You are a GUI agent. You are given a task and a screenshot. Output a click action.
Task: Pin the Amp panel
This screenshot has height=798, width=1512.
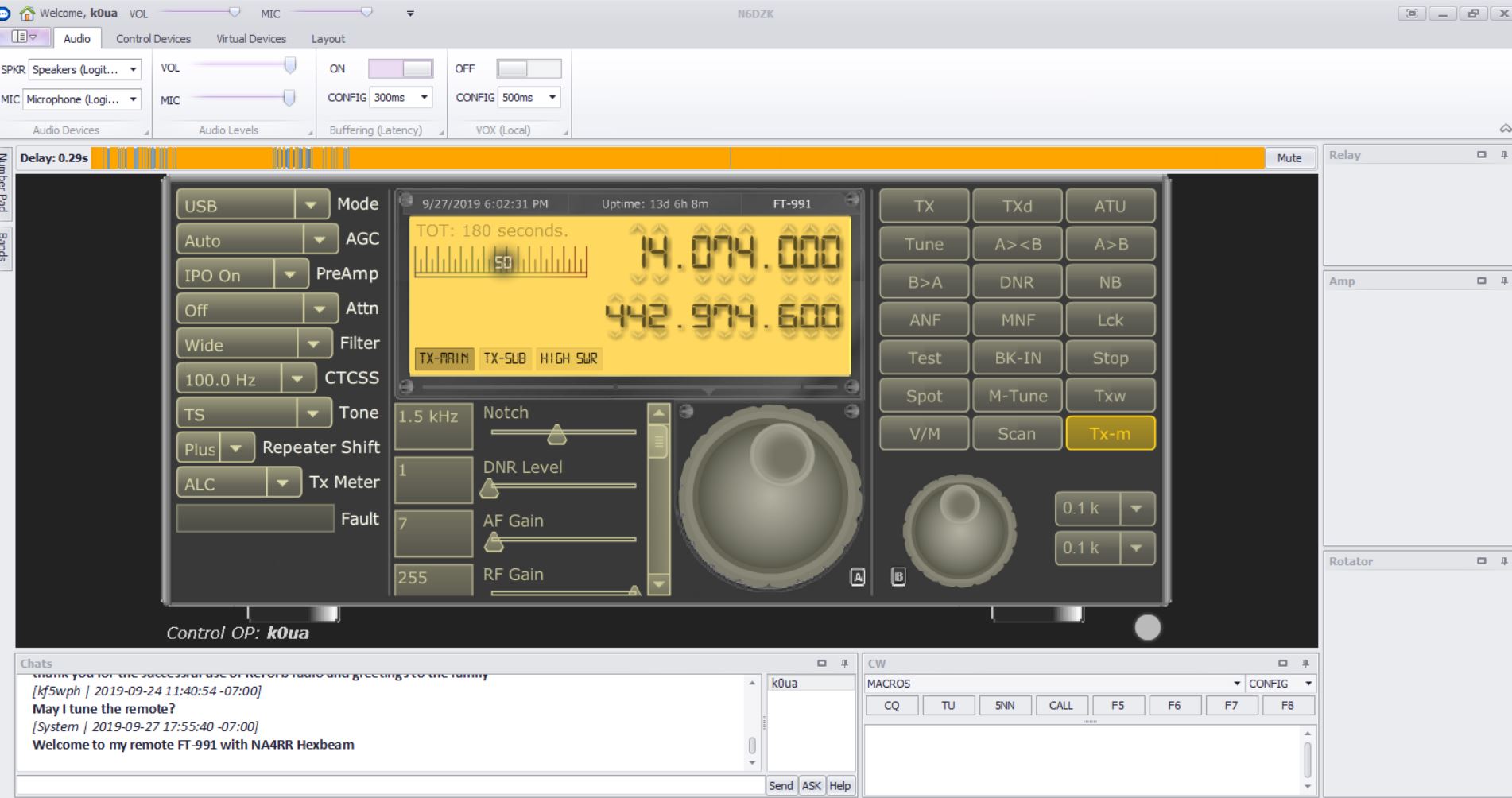[x=1503, y=281]
